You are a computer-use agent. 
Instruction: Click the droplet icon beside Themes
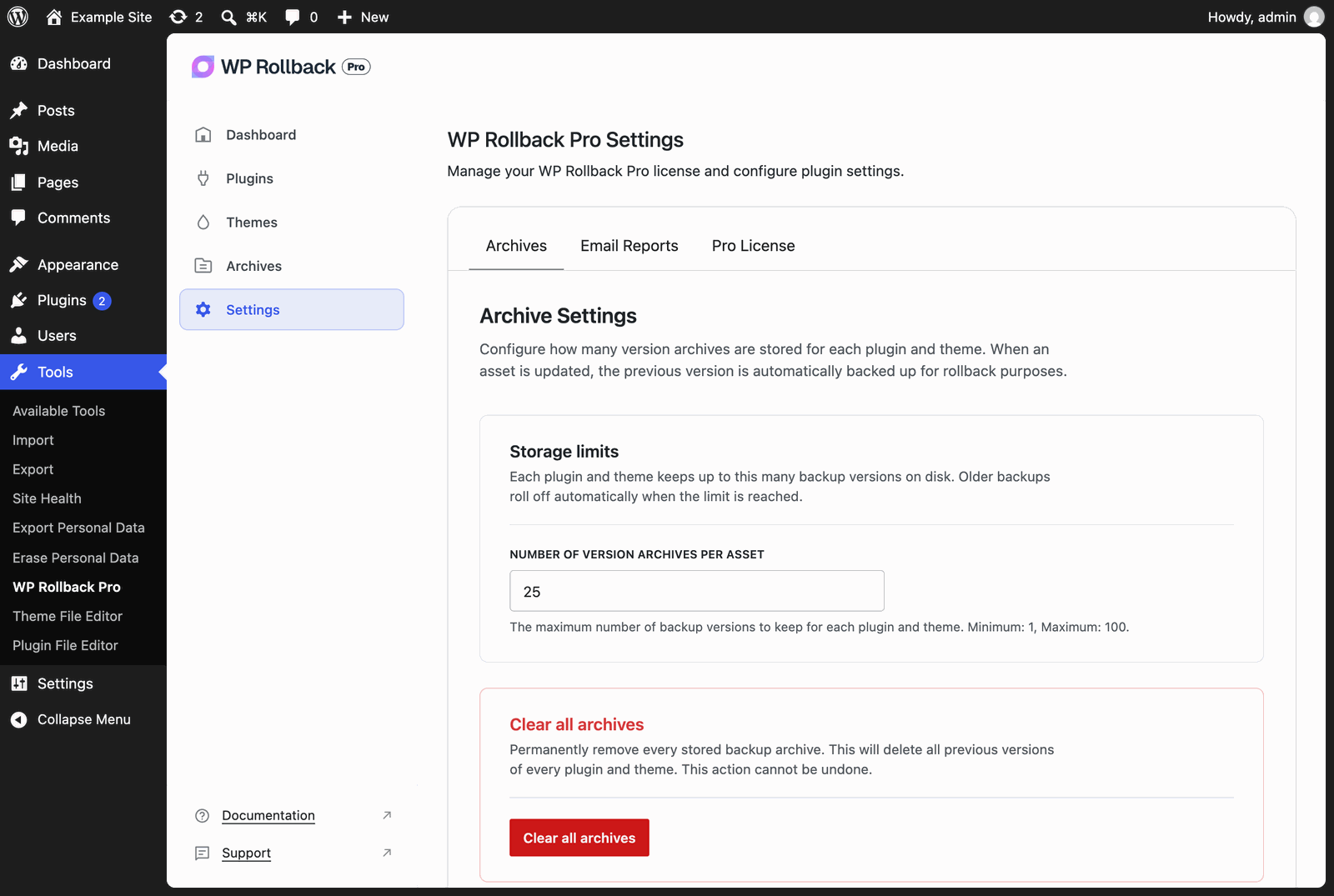click(203, 223)
